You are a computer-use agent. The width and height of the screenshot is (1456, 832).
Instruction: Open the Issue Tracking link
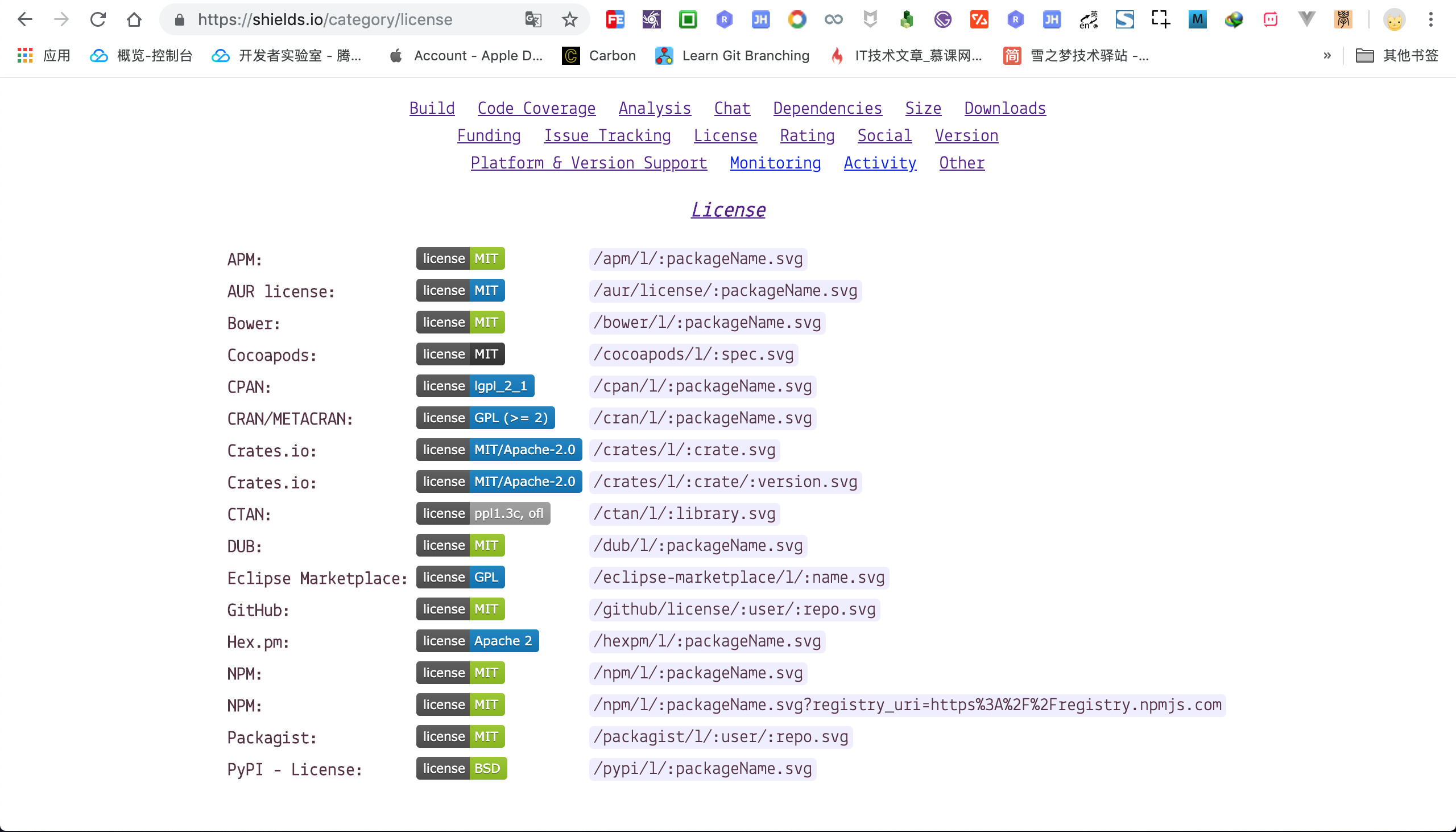point(607,135)
